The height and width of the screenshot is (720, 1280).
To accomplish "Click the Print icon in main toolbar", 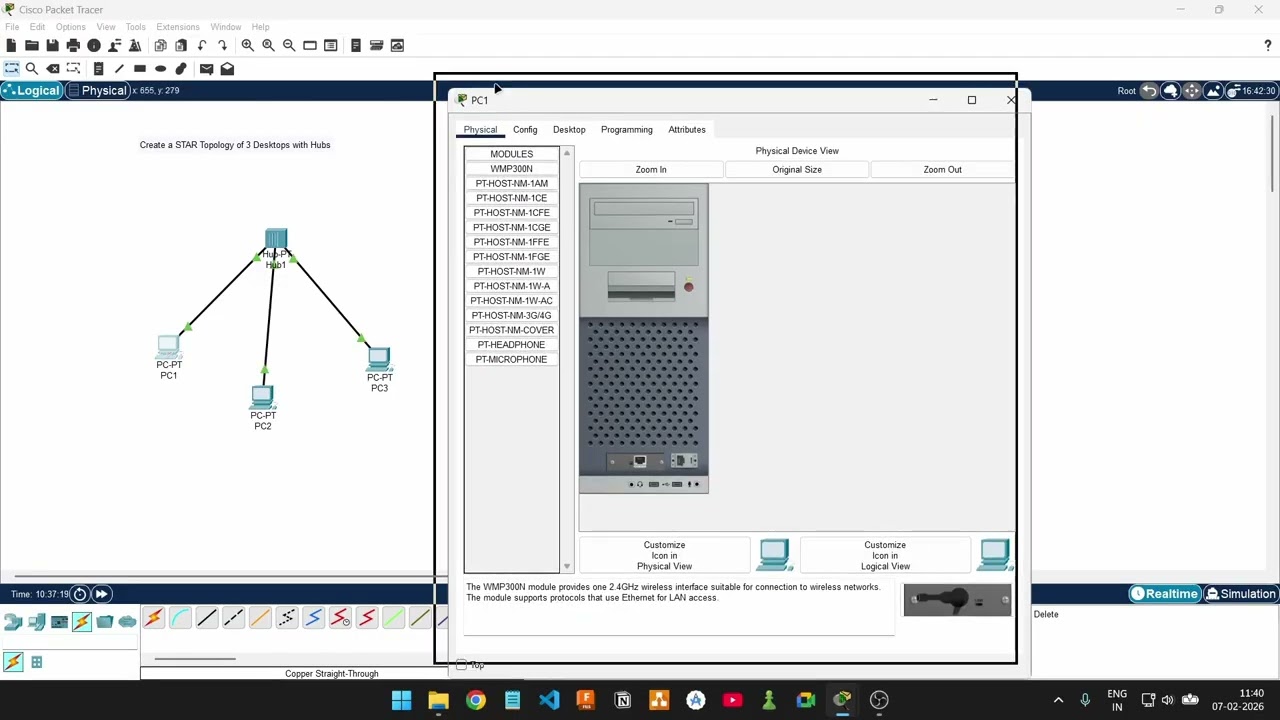I will 73,45.
